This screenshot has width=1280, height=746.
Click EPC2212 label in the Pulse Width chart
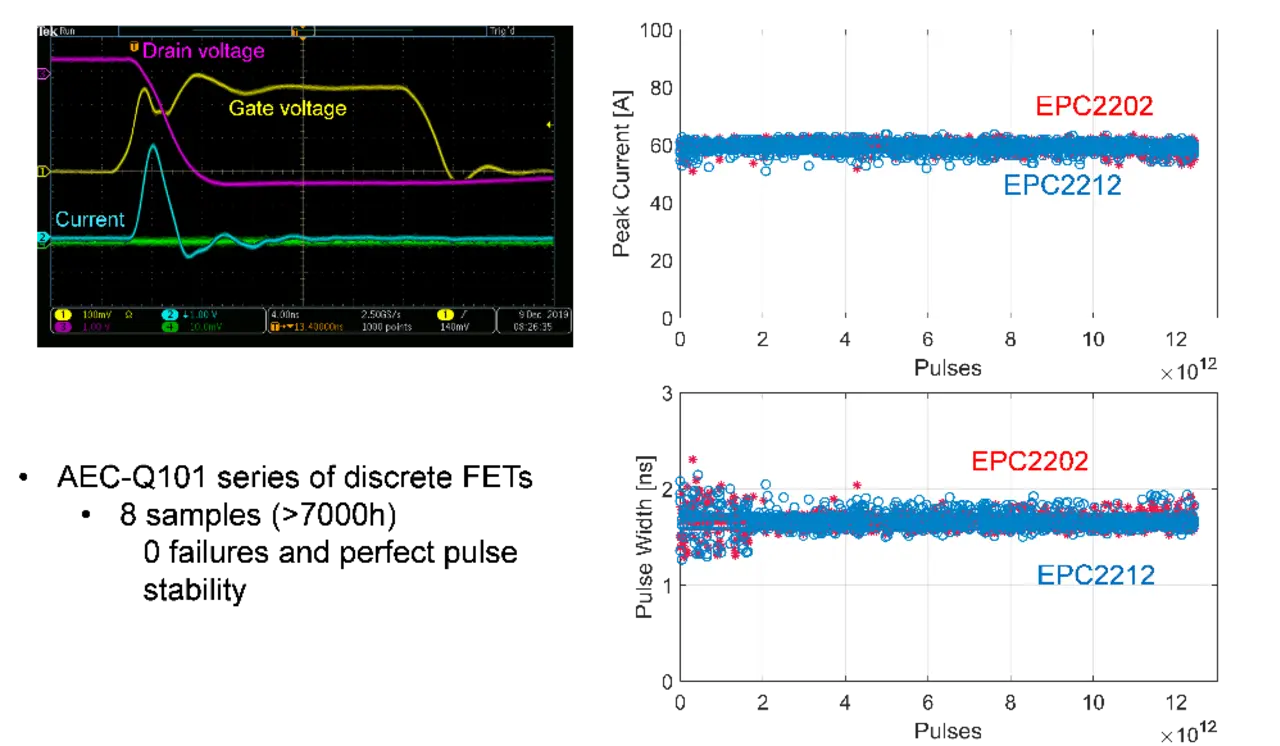coord(1094,575)
